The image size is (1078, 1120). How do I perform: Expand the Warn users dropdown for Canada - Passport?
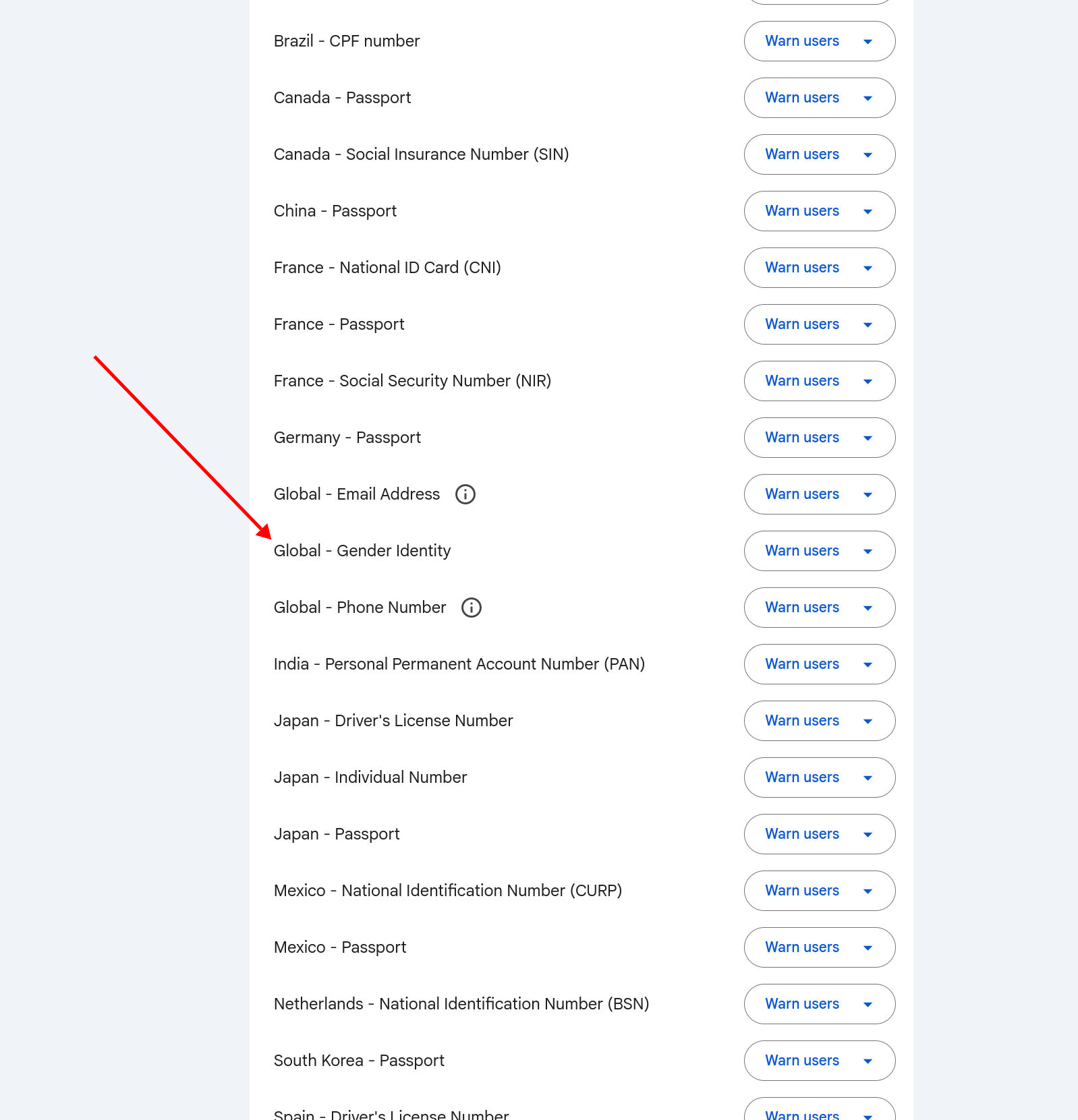pyautogui.click(x=868, y=98)
